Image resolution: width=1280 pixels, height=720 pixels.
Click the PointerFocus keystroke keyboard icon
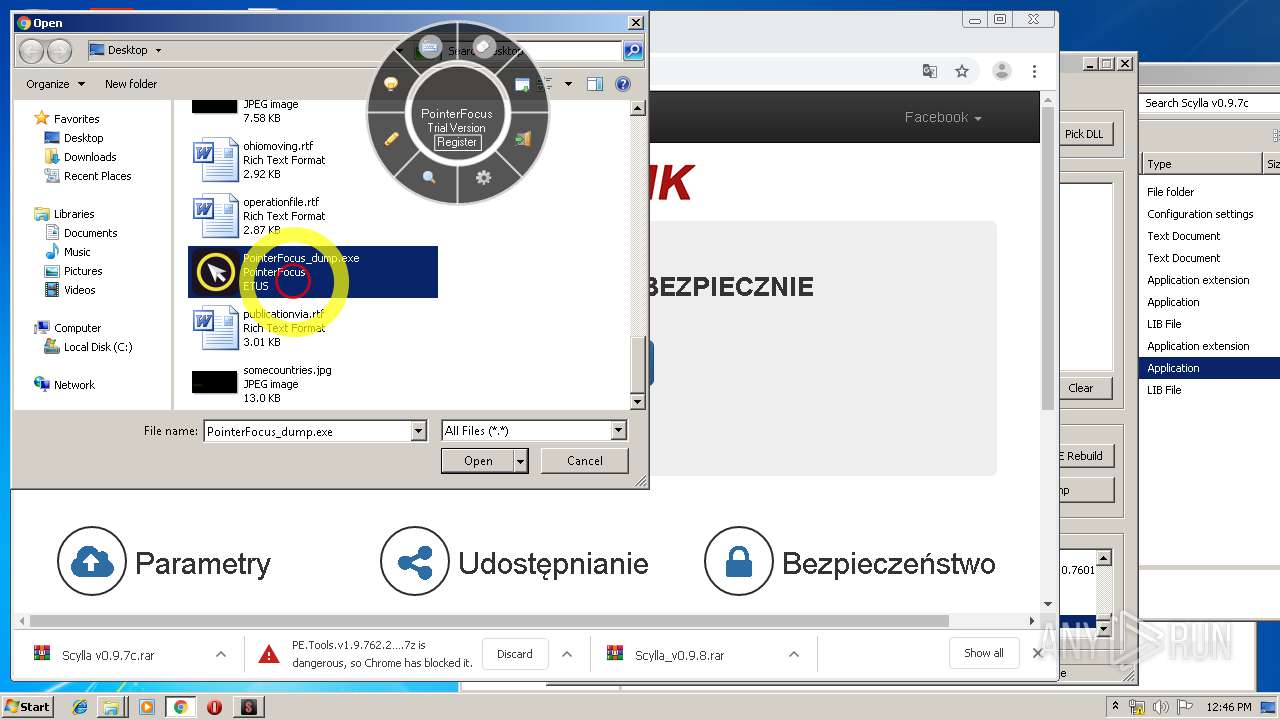[430, 47]
